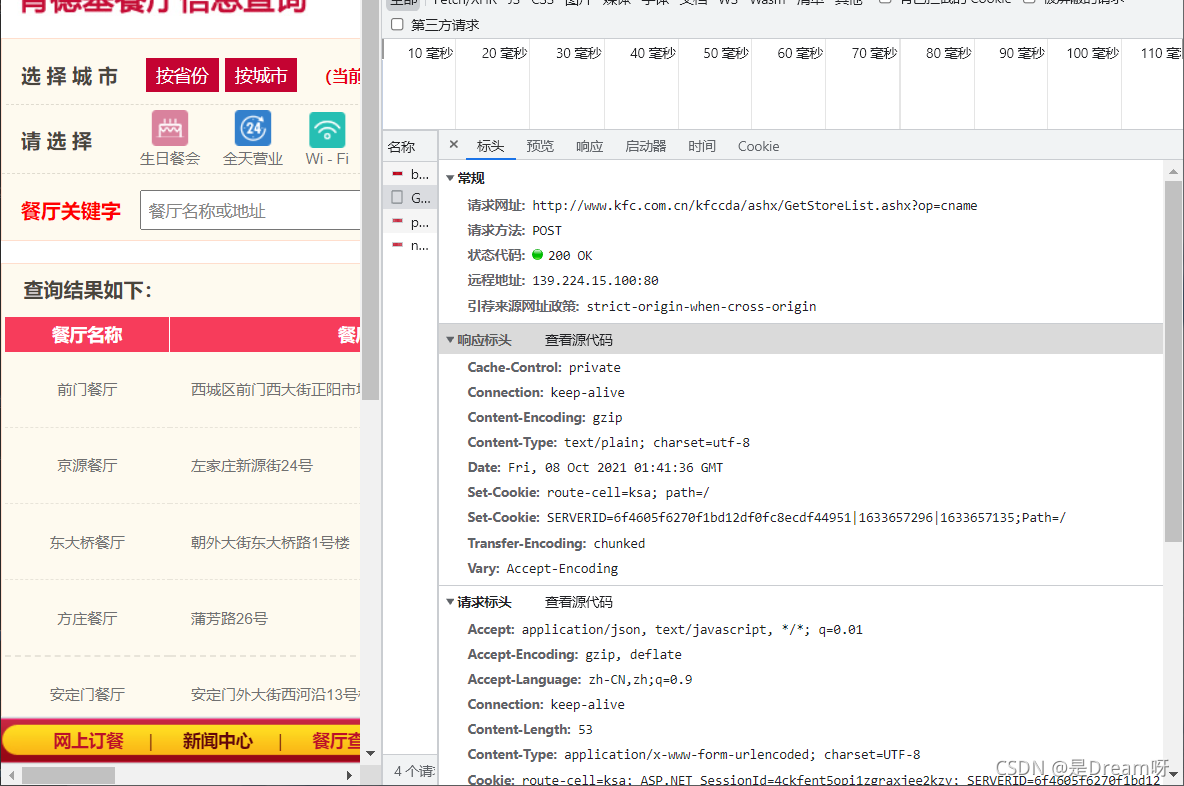Image resolution: width=1184 pixels, height=786 pixels.
Task: Select the 'p...' request row
Action: pos(411,222)
